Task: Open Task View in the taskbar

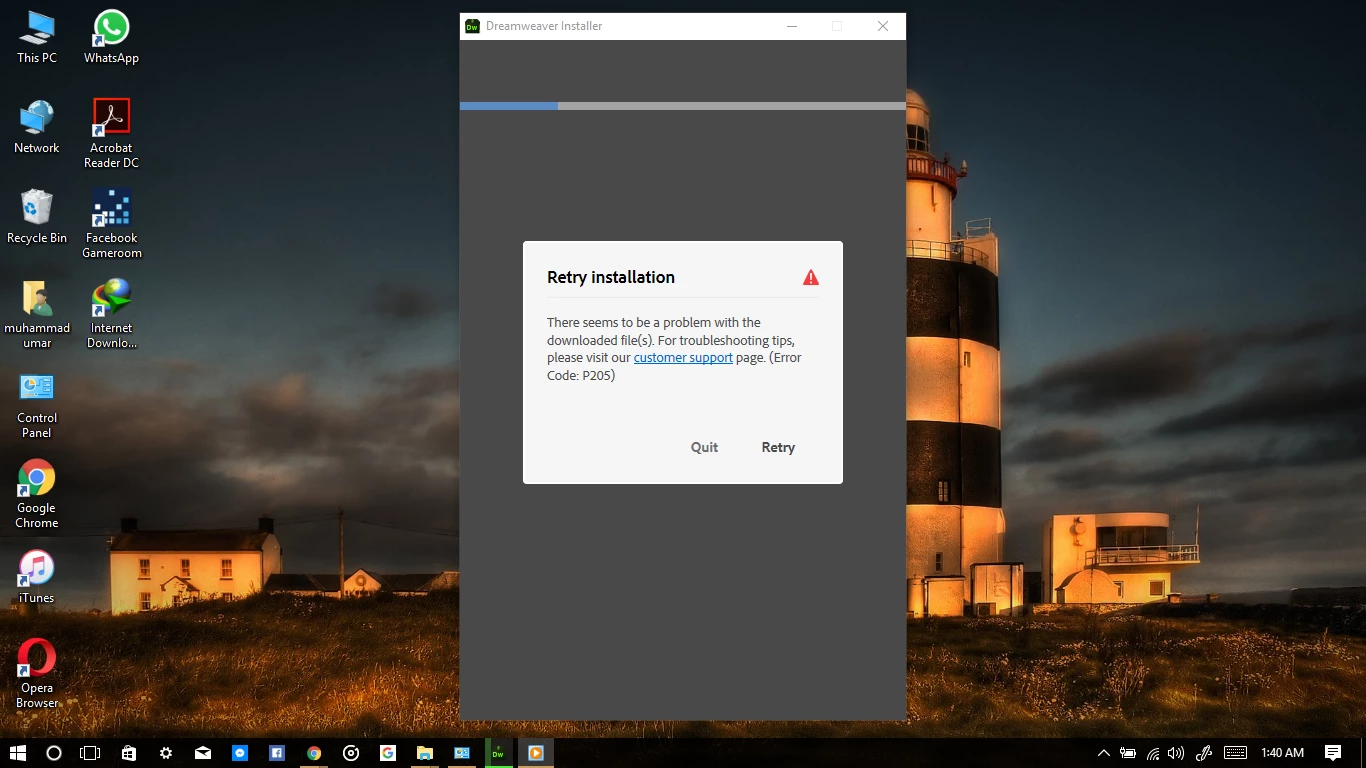Action: coord(91,753)
